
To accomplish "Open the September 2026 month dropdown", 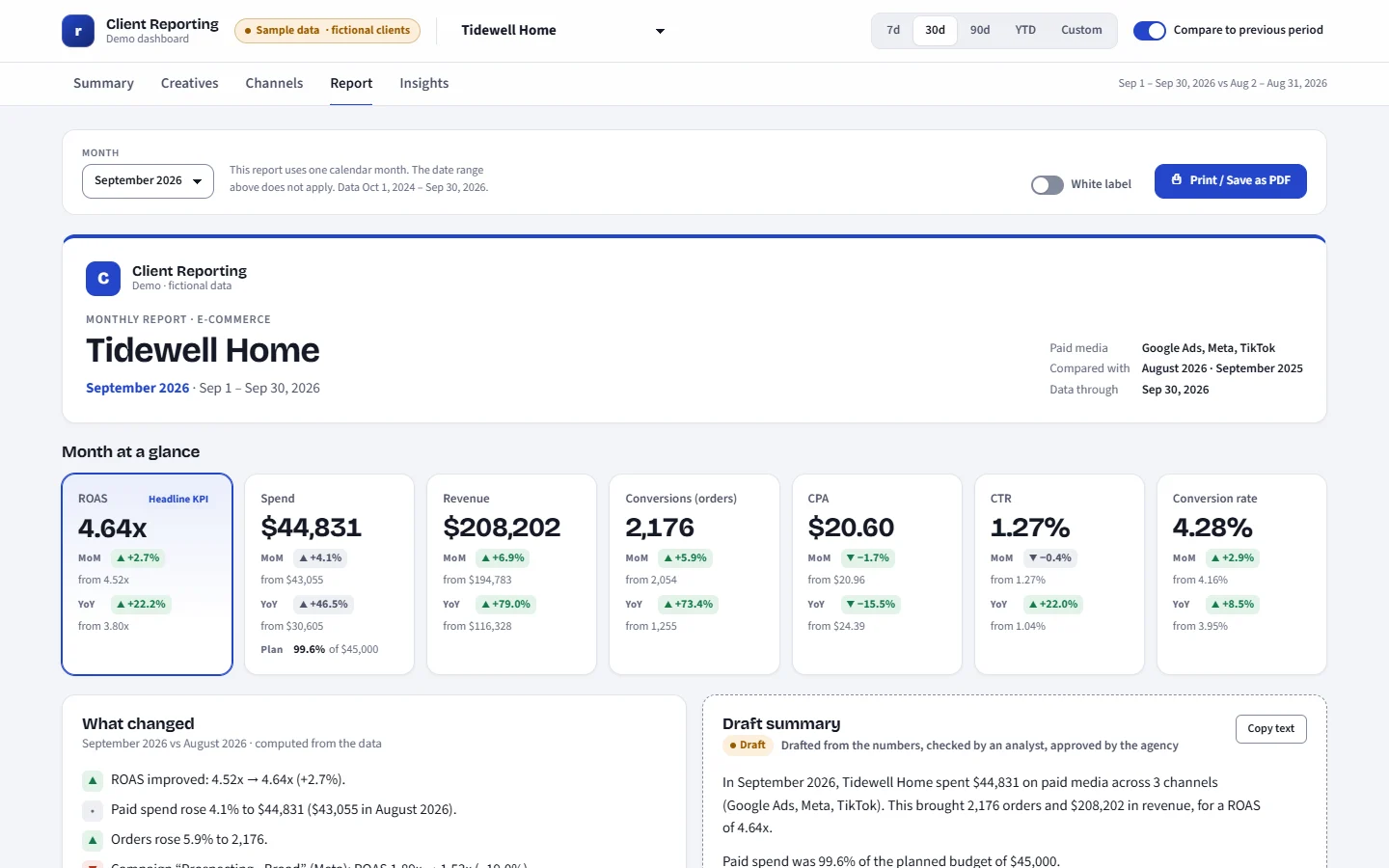I will click(x=148, y=181).
